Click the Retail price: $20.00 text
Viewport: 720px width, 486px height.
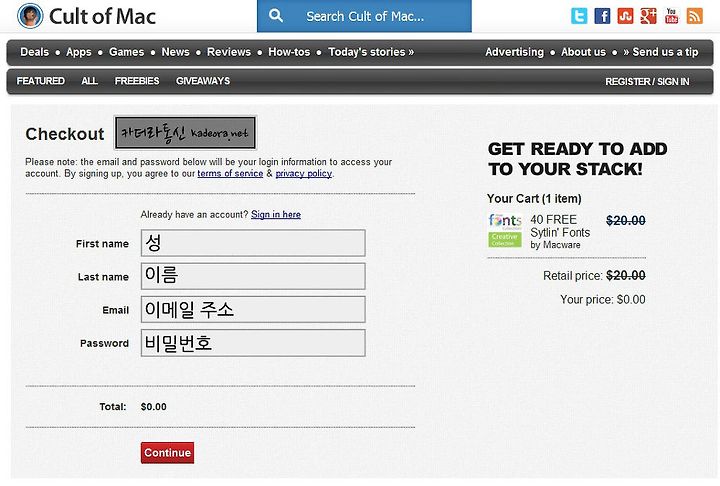coord(594,276)
